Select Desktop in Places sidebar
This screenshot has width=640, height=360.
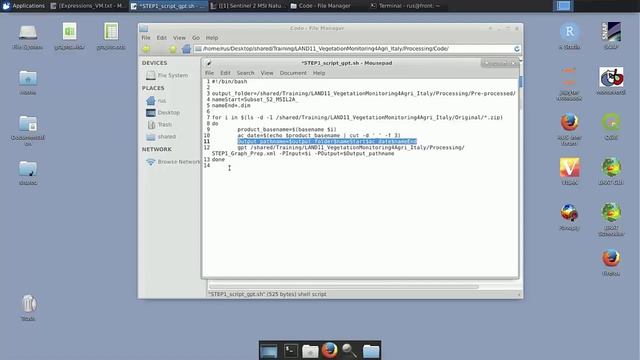(x=163, y=113)
